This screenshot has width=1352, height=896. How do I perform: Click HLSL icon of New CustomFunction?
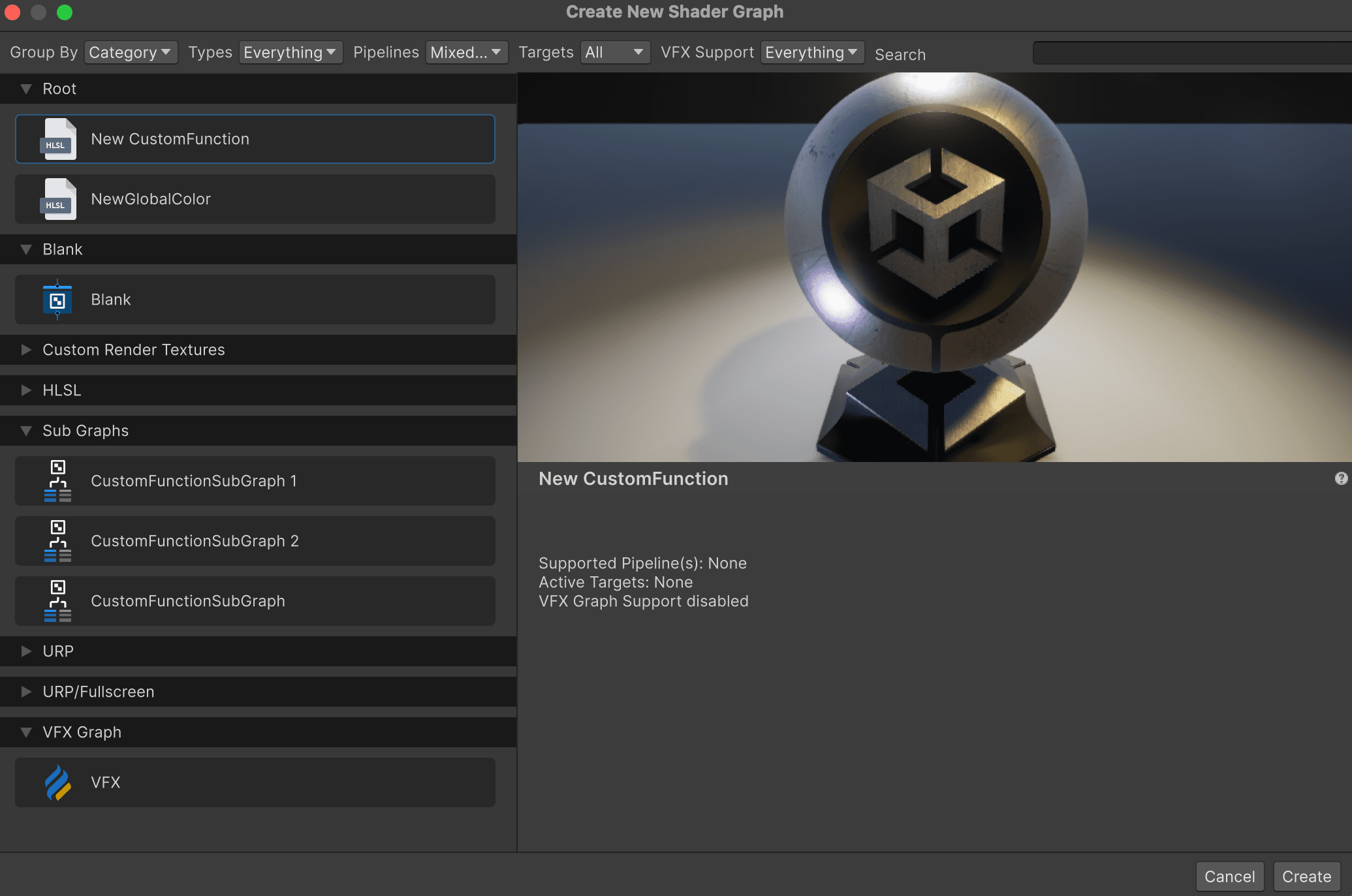(x=59, y=139)
